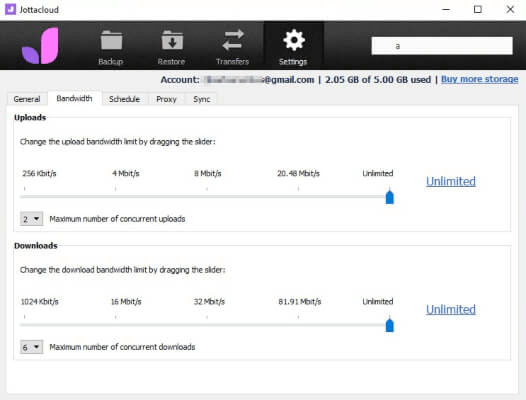The width and height of the screenshot is (526, 400).
Task: Switch to the Schedule tab
Action: click(124, 99)
